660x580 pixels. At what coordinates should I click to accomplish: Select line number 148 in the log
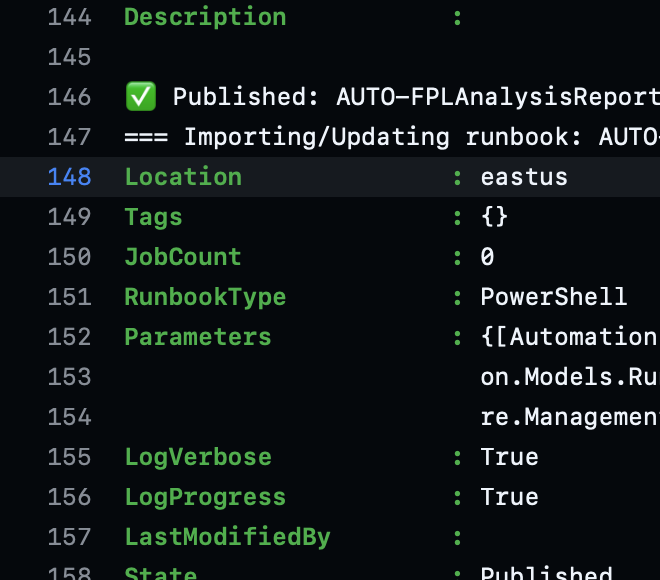[x=69, y=177]
